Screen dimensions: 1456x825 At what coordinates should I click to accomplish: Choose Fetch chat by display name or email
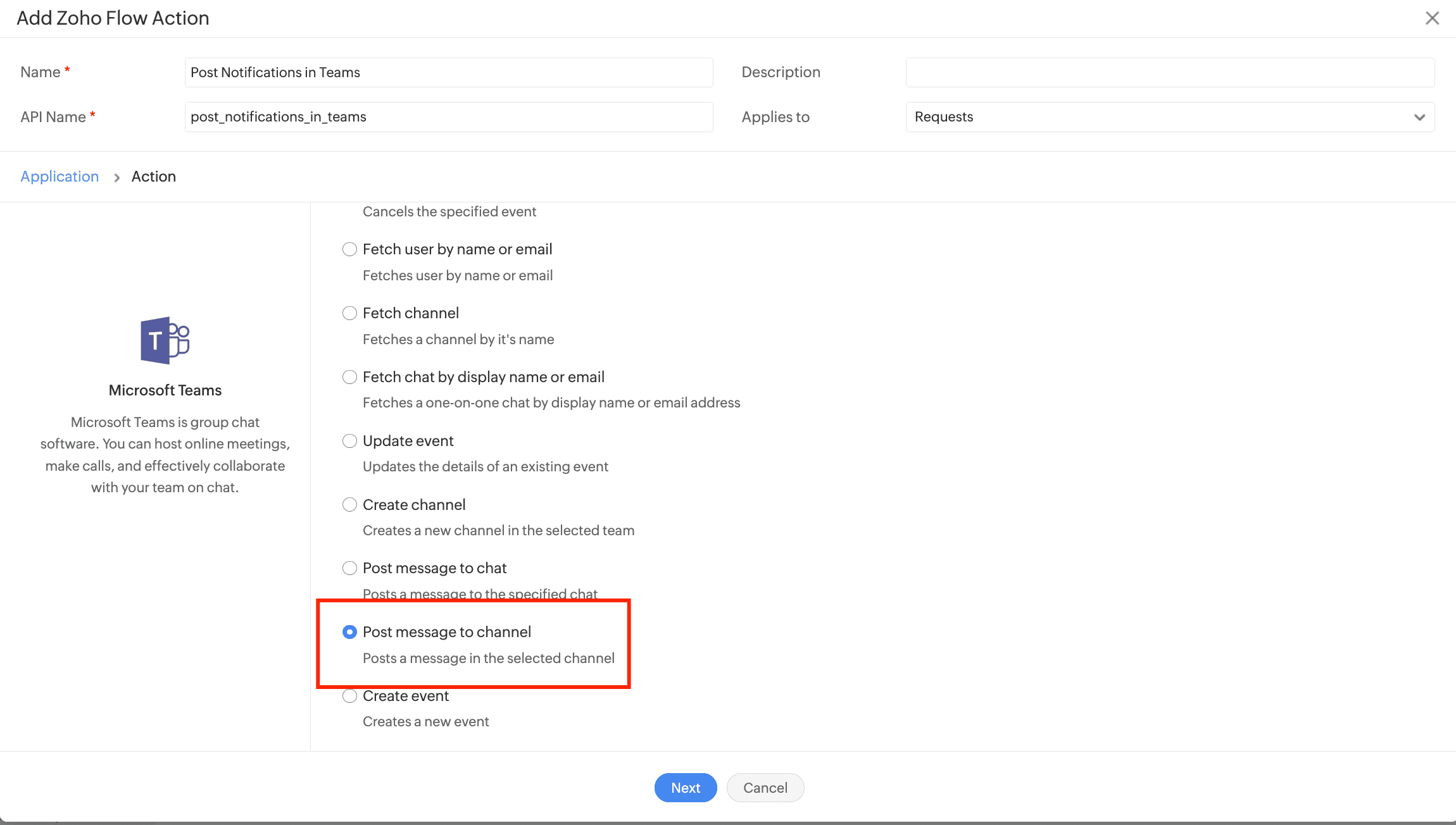point(349,377)
